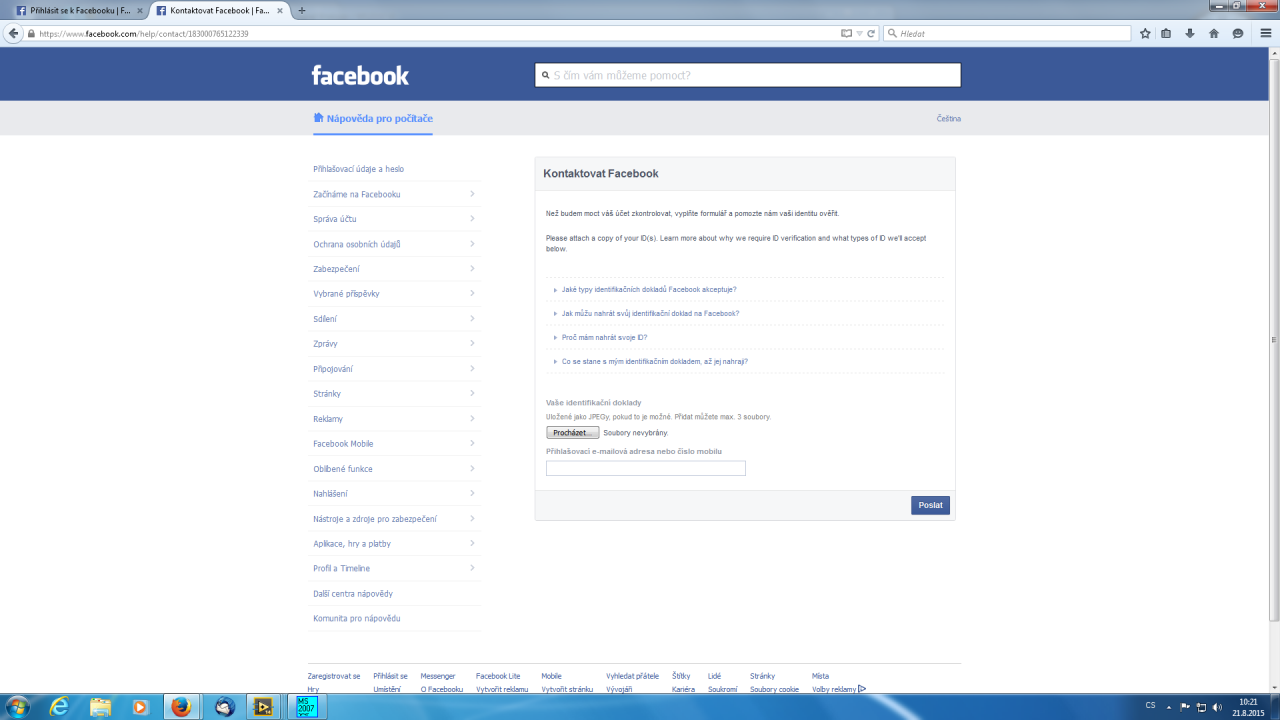Click the help search box 'S čím vám můžeme pomoct?'

point(748,75)
